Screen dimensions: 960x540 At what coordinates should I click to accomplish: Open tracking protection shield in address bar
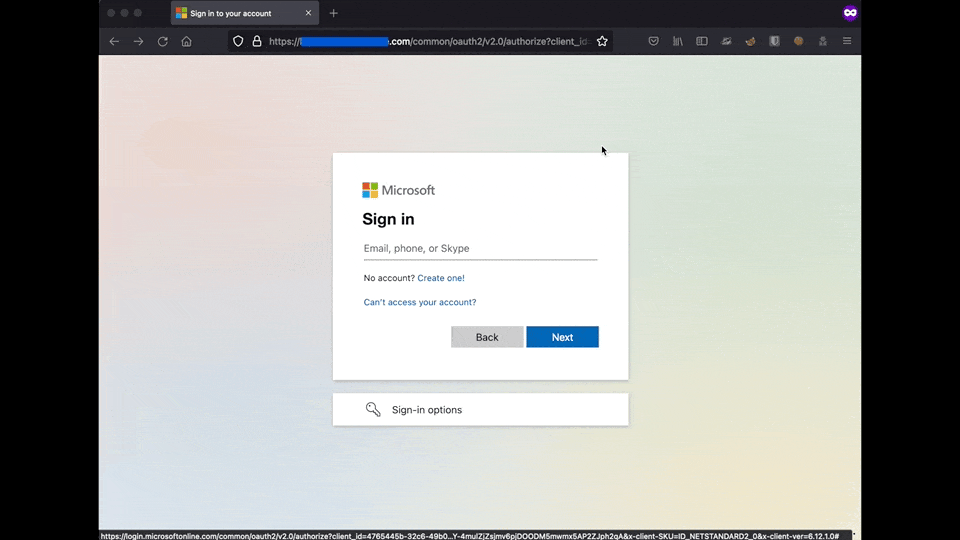(238, 41)
